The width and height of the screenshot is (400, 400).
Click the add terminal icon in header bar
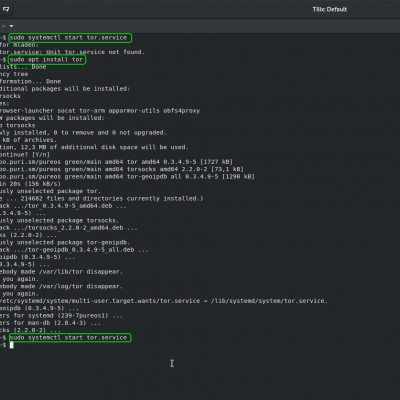coord(6,9)
